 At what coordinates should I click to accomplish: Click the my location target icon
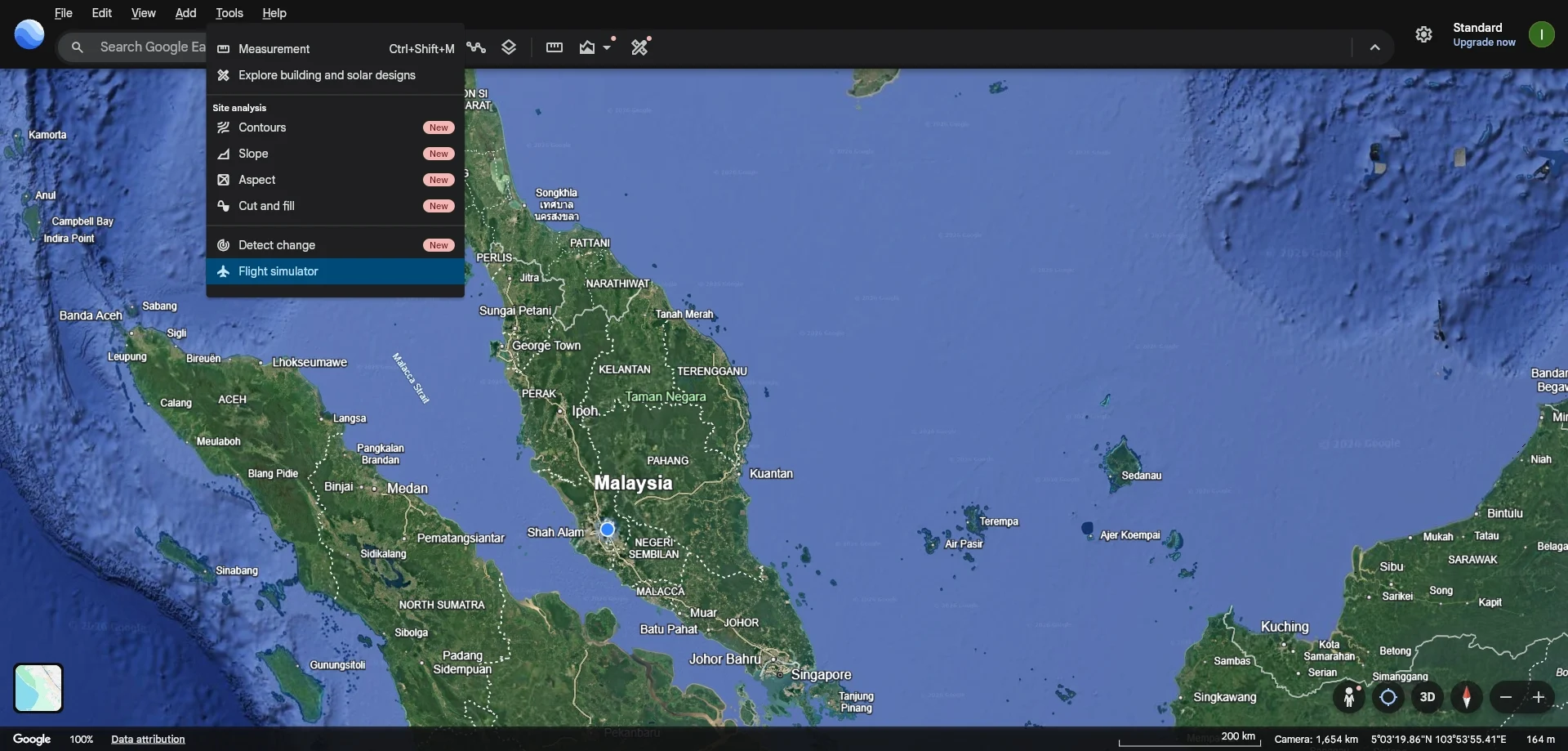[x=1388, y=697]
